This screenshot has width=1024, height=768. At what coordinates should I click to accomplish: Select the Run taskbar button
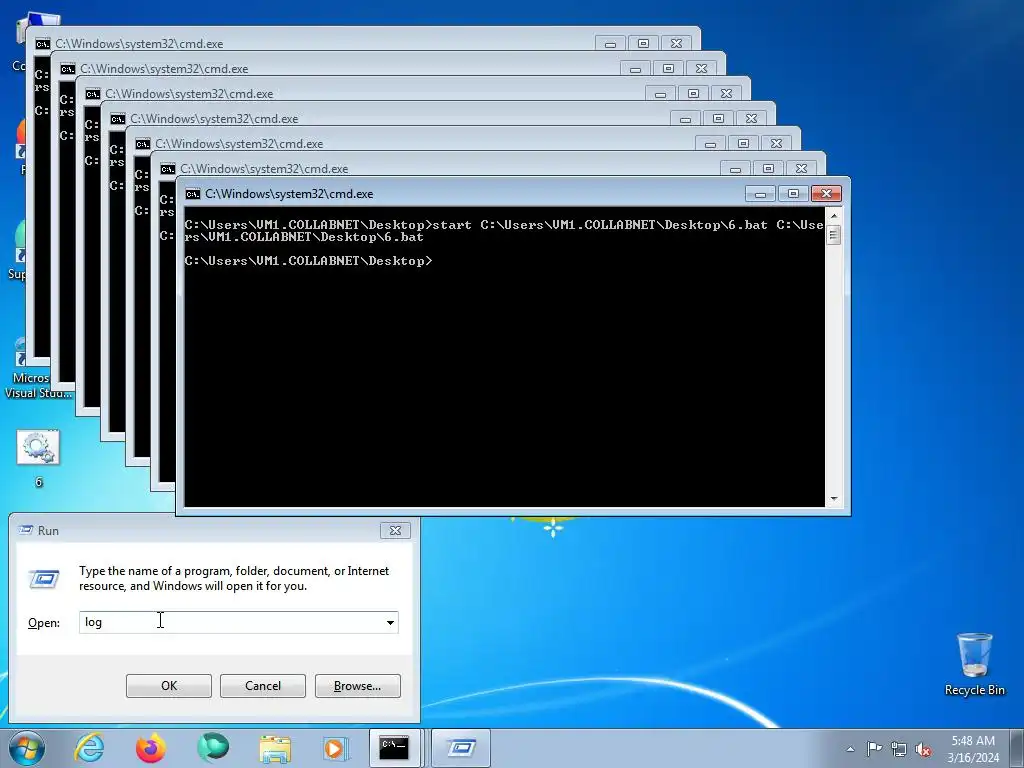[461, 748]
